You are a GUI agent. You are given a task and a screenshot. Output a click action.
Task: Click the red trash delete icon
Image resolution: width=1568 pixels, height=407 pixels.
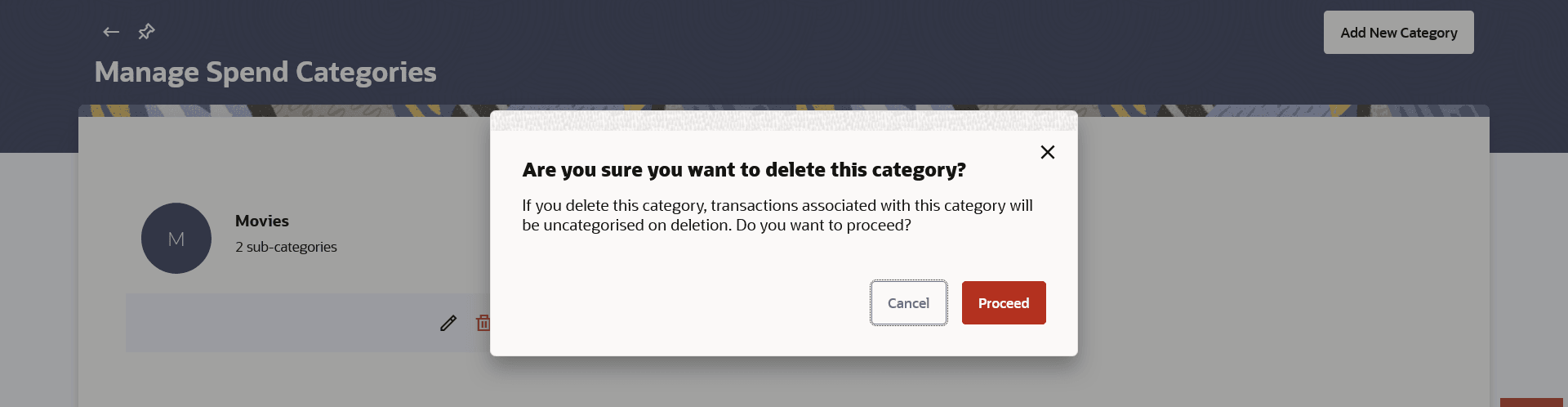(483, 323)
